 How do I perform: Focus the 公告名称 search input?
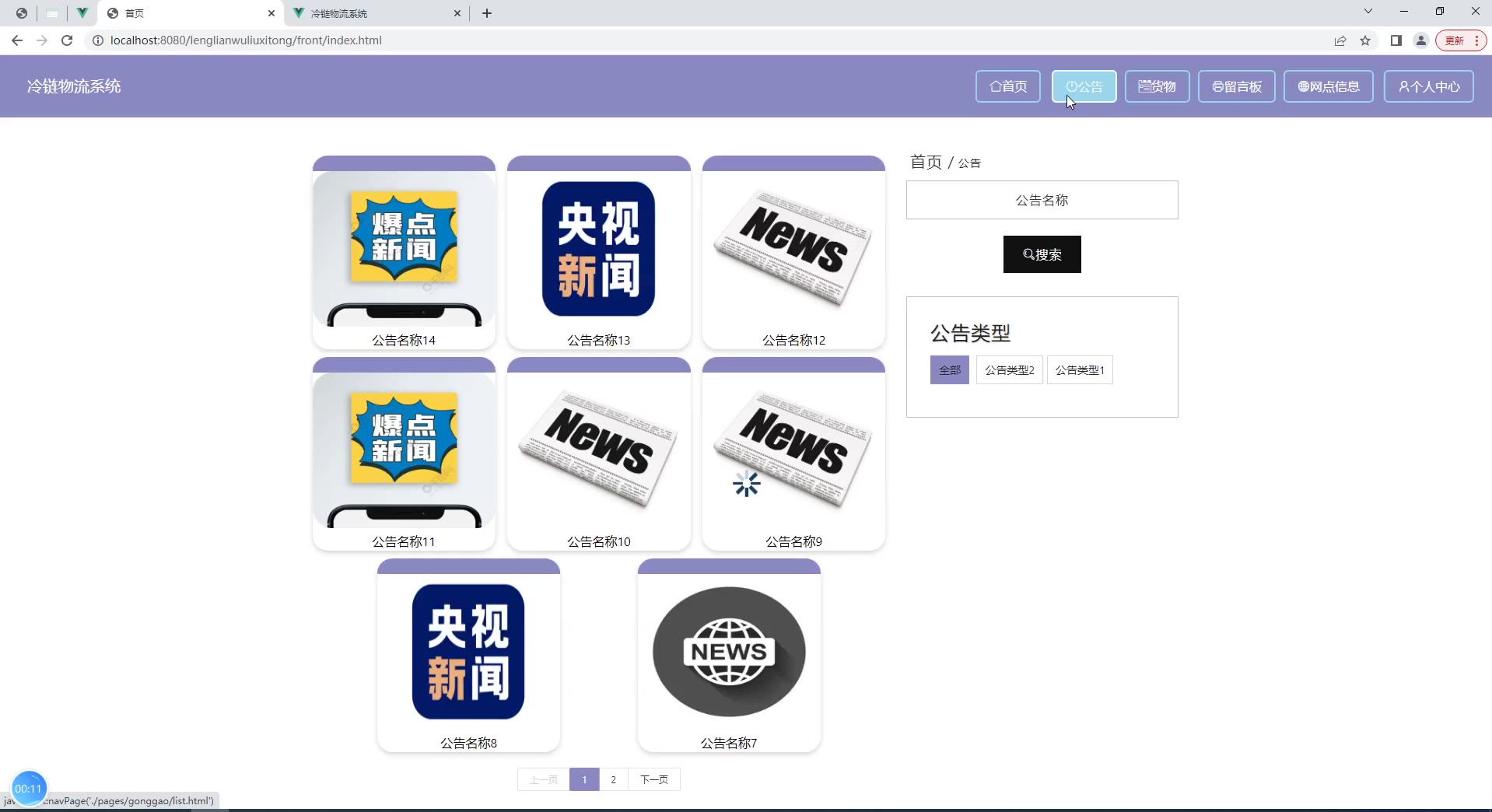coord(1042,200)
